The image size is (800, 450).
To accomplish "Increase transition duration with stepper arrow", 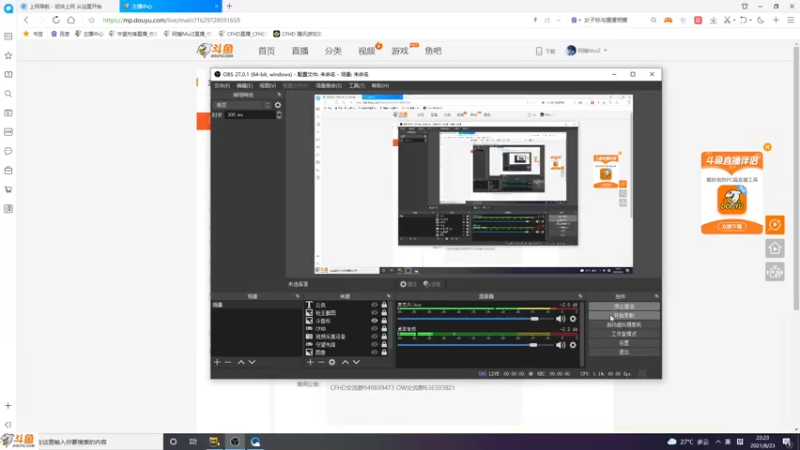I will (x=279, y=113).
